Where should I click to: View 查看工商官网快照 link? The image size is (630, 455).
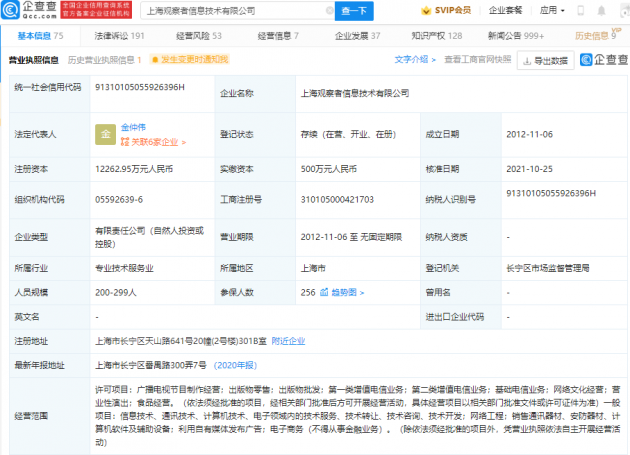[x=477, y=59]
